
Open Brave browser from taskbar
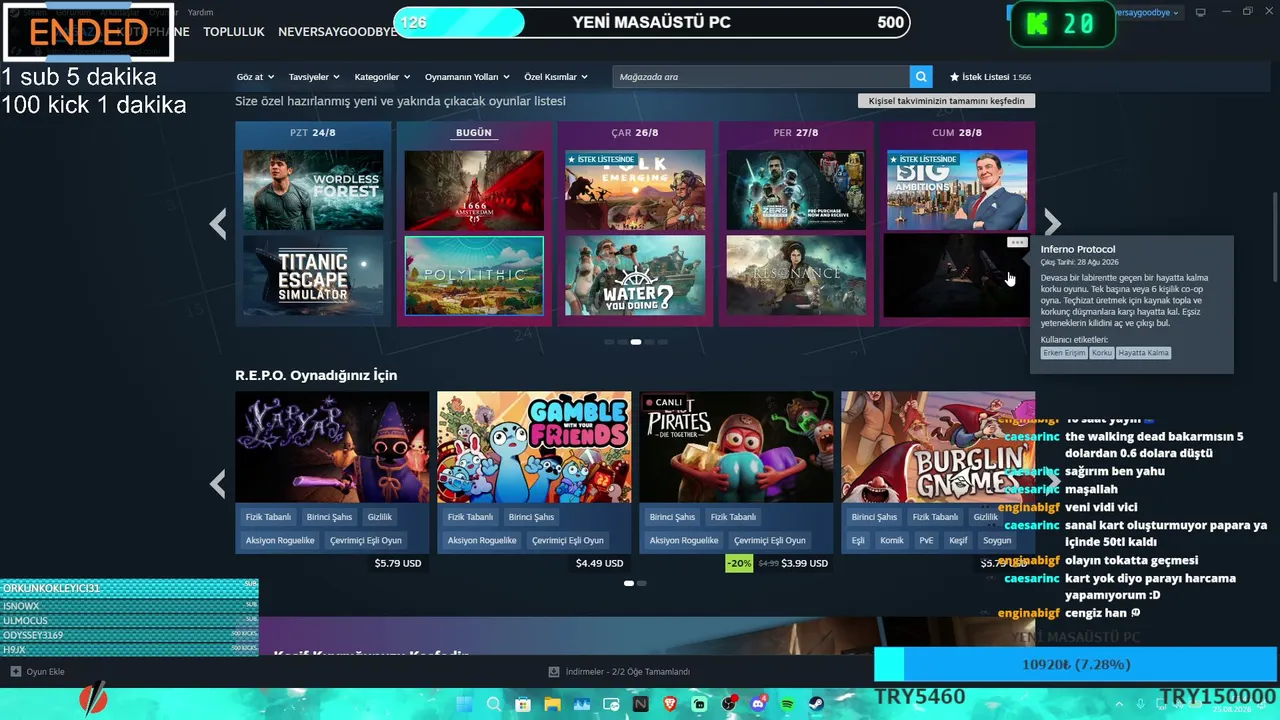[670, 704]
